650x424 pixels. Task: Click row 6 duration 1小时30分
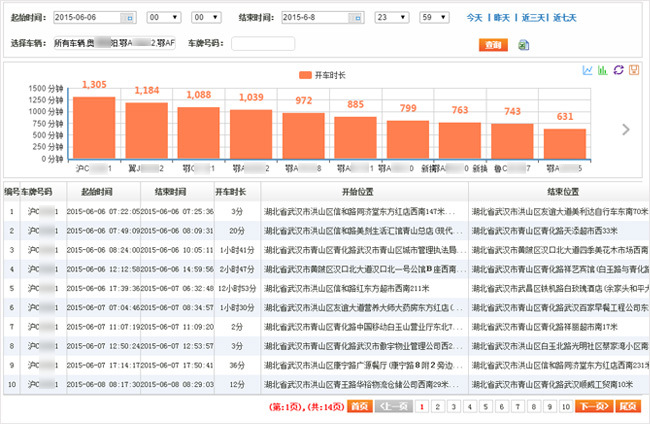[237, 308]
